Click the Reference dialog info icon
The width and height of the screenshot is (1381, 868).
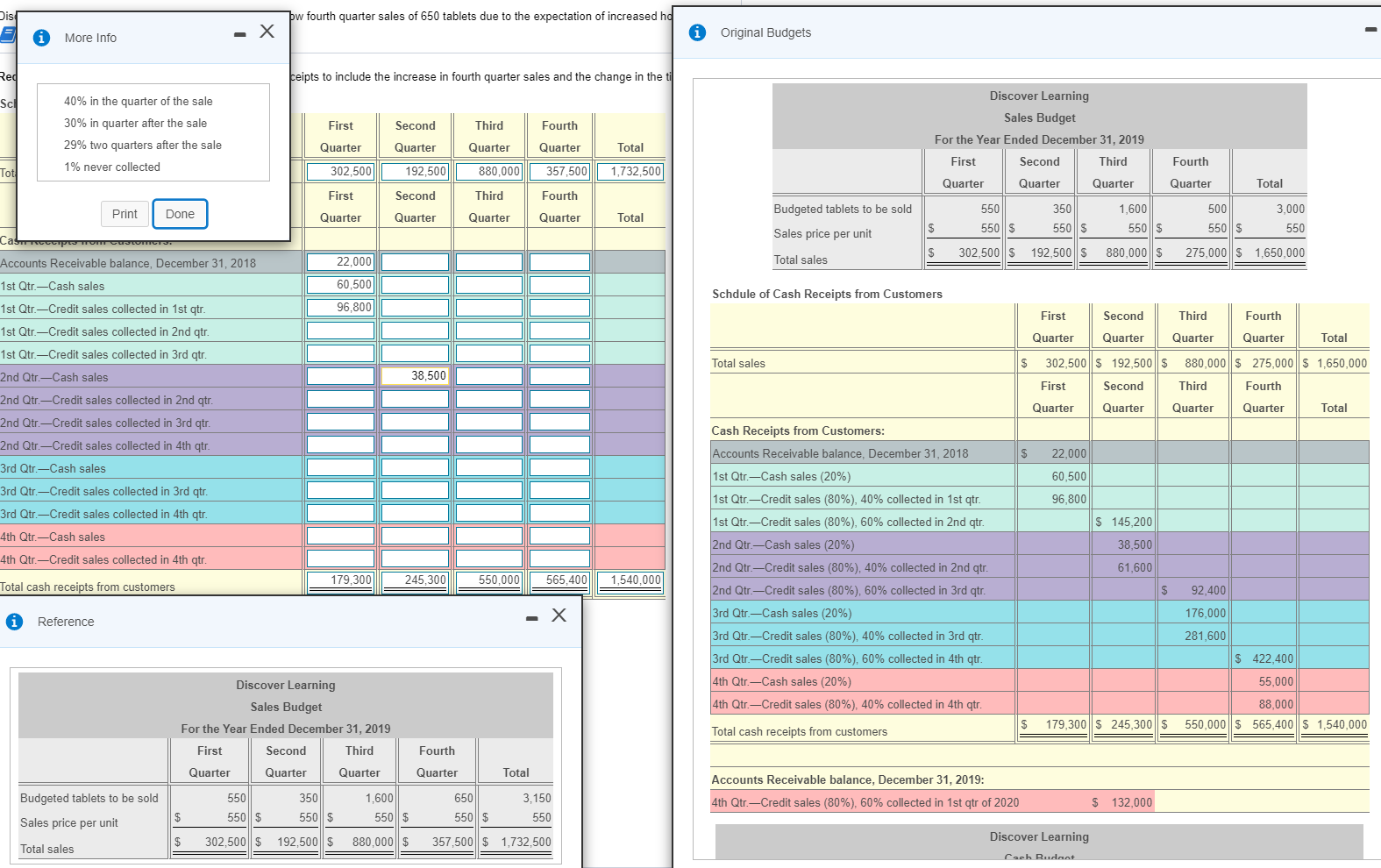coord(14,622)
